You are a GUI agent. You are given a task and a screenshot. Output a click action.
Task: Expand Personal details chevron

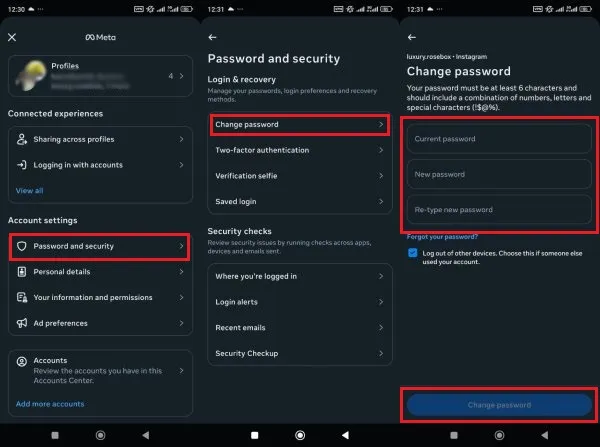click(181, 272)
